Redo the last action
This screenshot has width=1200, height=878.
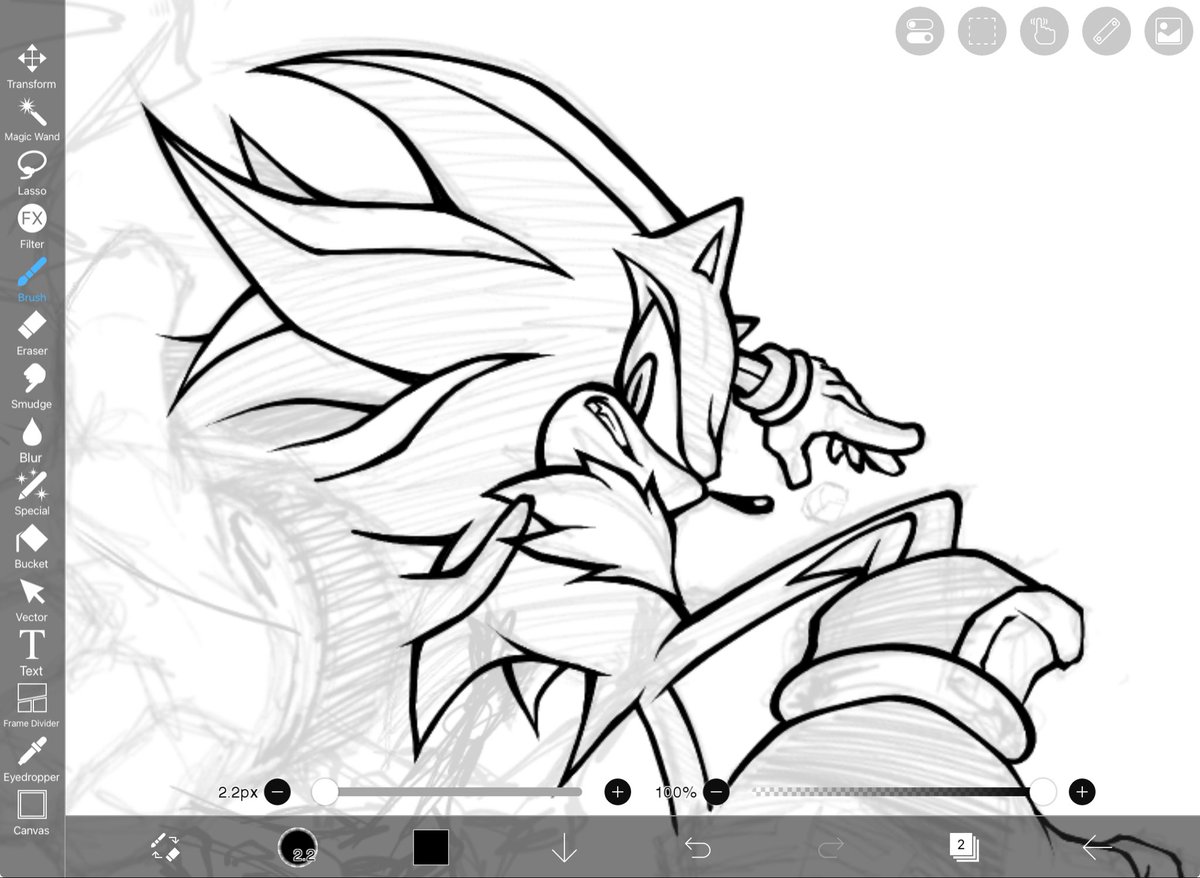pyautogui.click(x=830, y=848)
